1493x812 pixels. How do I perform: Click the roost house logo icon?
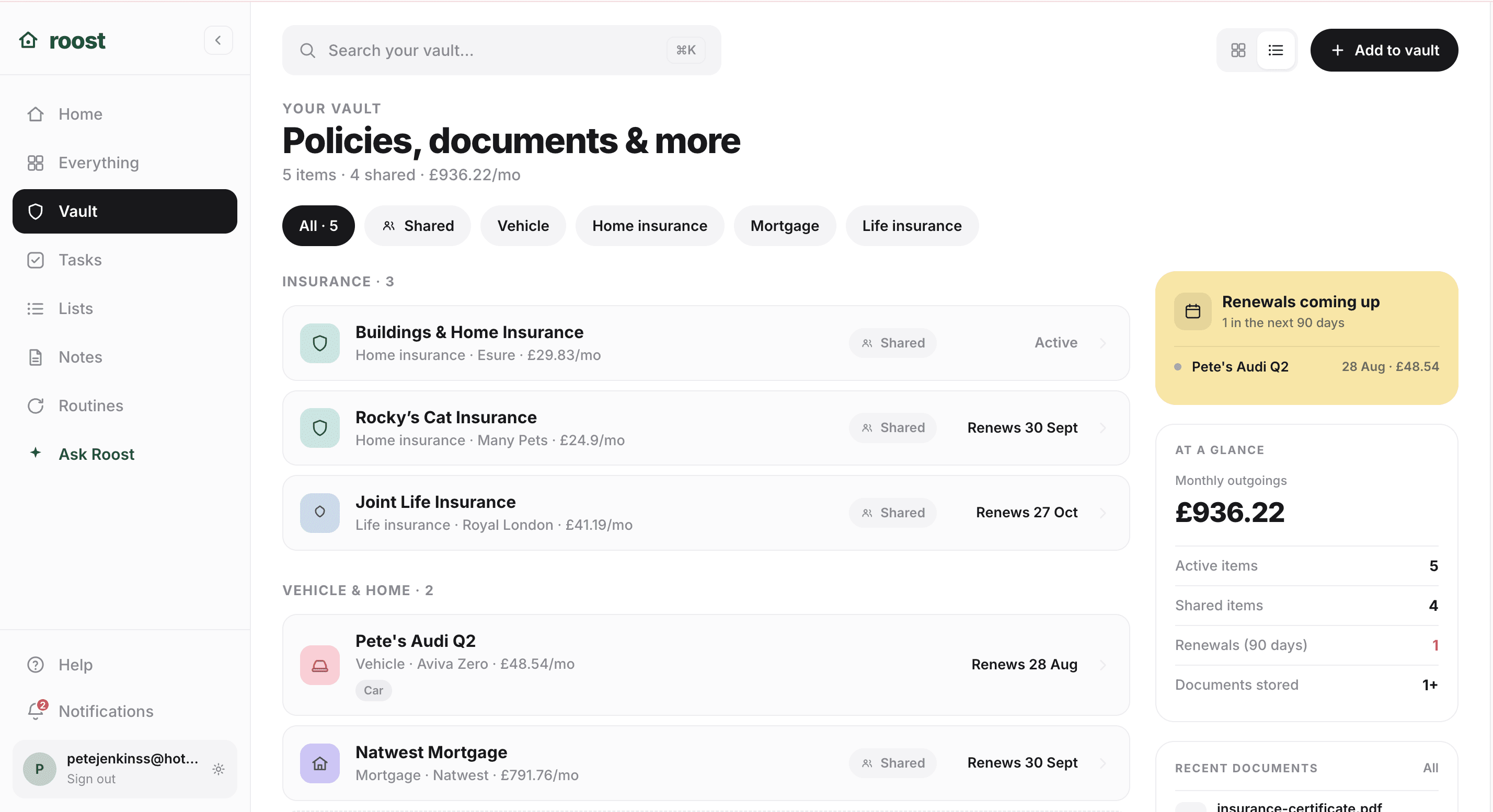[28, 40]
